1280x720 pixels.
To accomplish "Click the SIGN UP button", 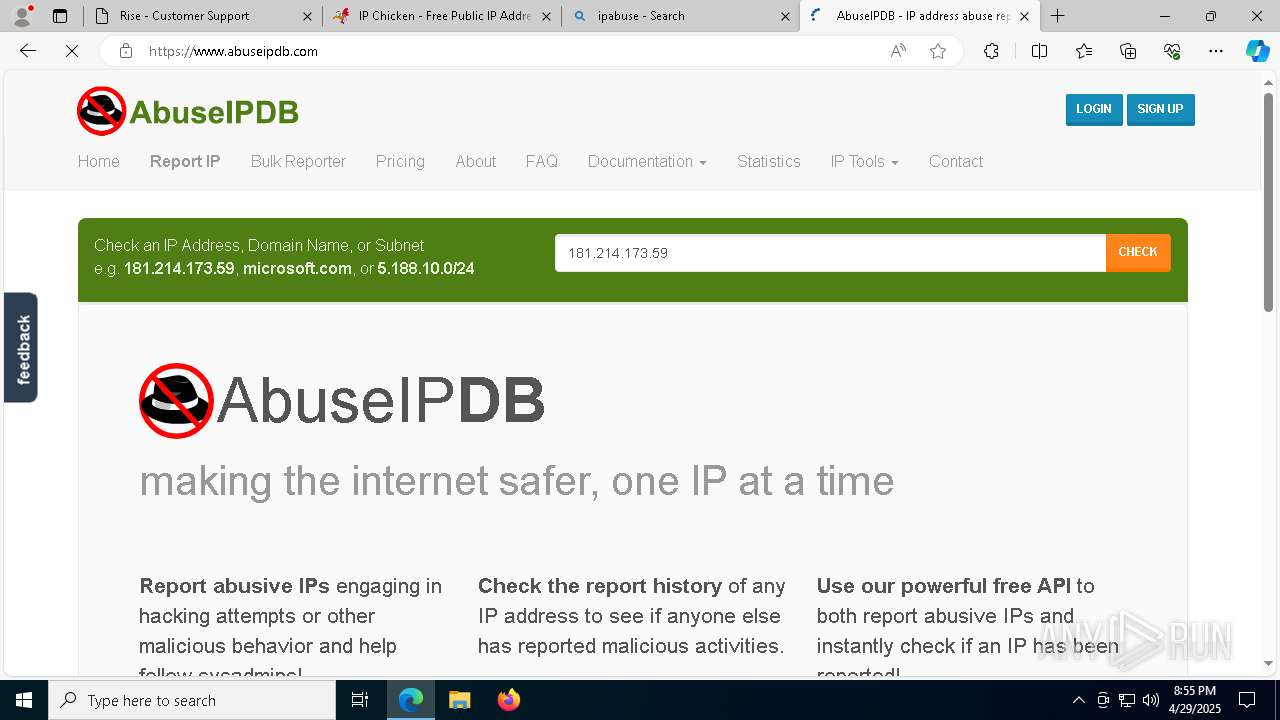I will 1160,109.
